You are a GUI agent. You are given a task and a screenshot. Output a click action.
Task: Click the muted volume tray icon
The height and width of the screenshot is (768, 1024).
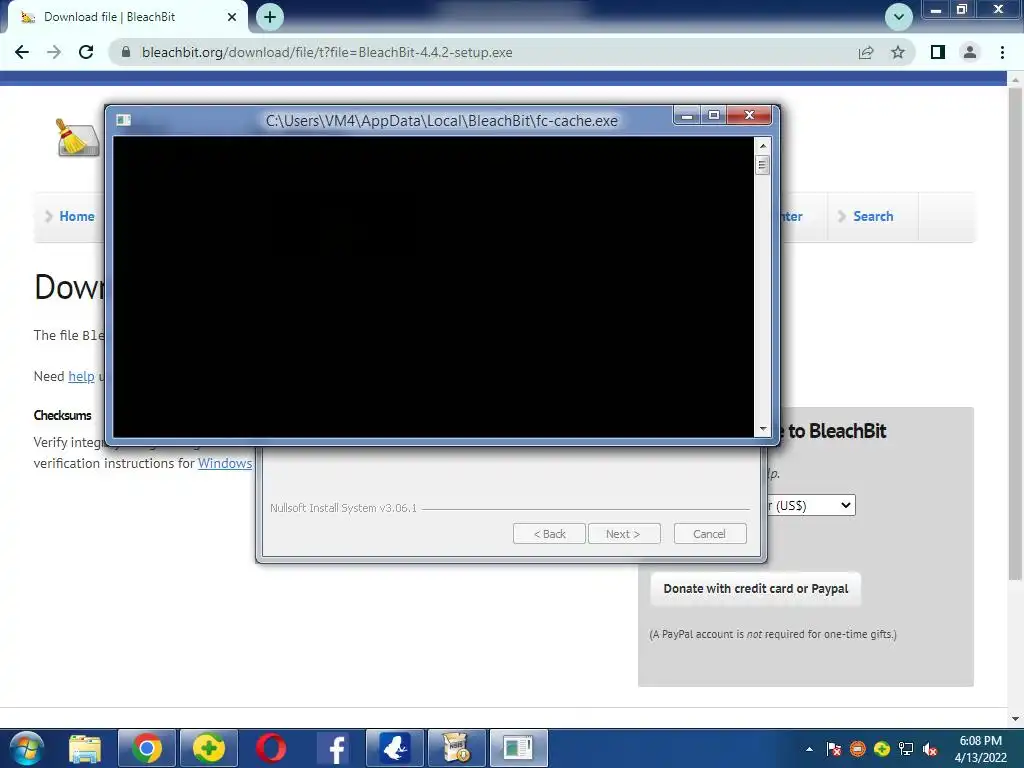[x=930, y=749]
